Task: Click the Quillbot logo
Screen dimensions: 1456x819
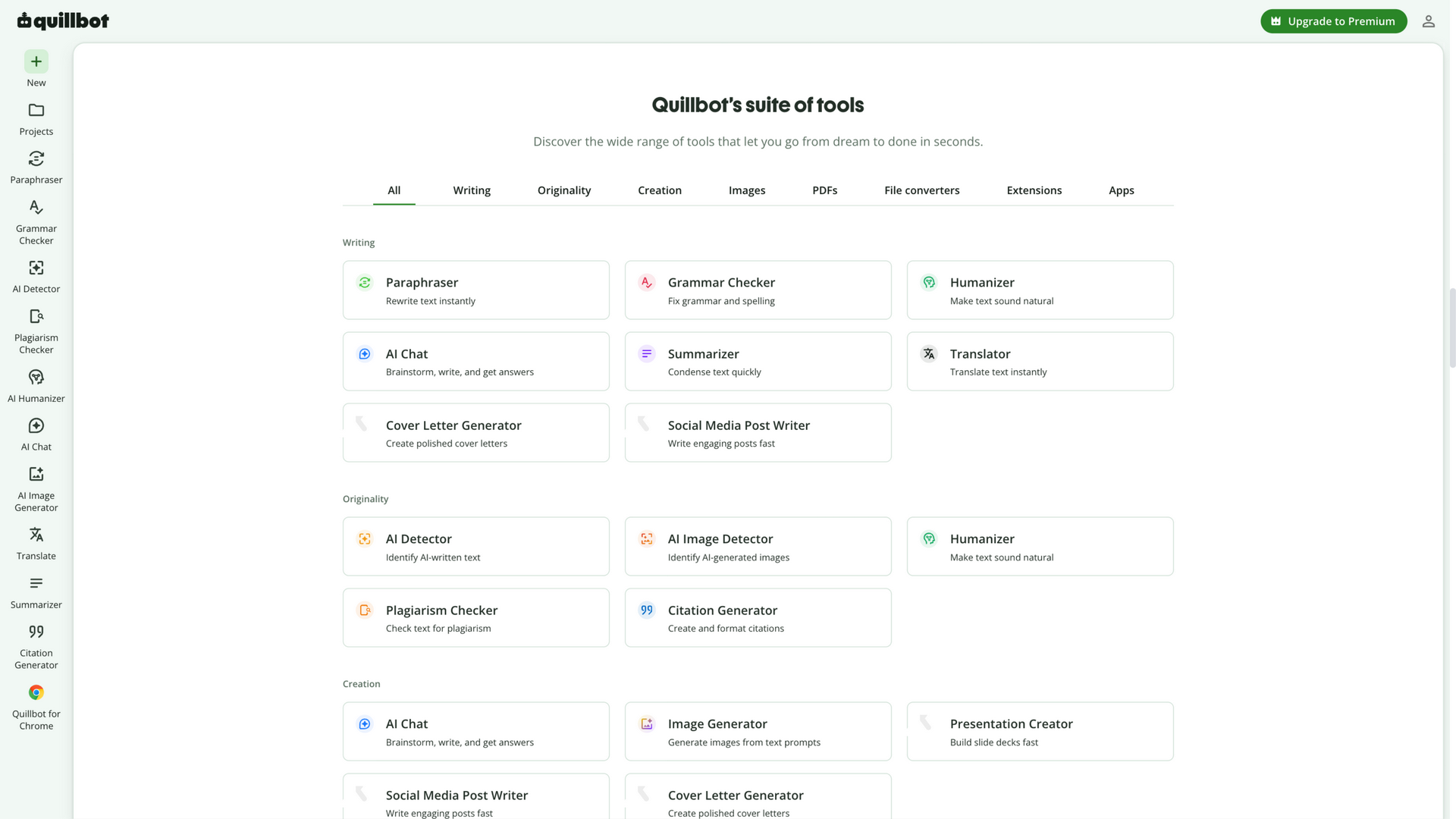Action: [x=63, y=20]
